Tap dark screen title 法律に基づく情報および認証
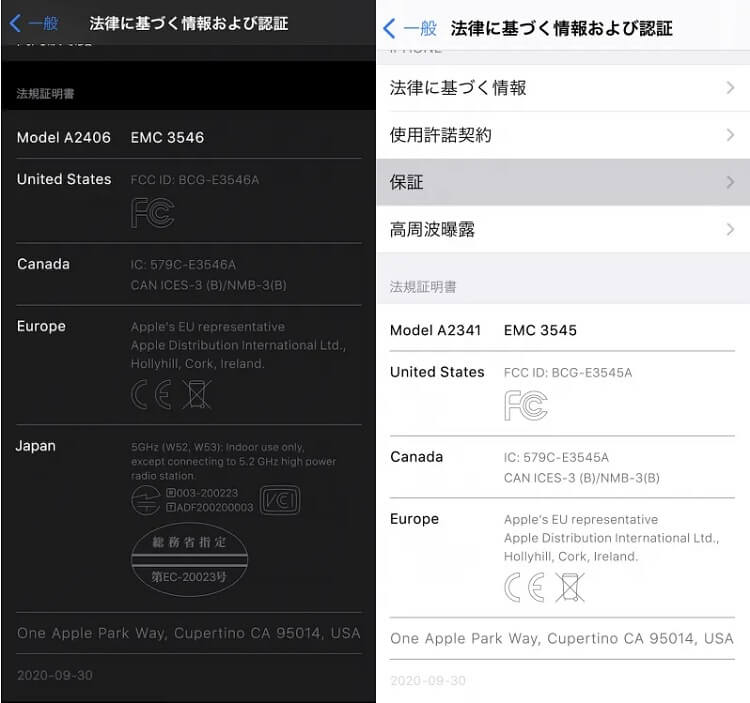The height and width of the screenshot is (703, 750). 188,23
